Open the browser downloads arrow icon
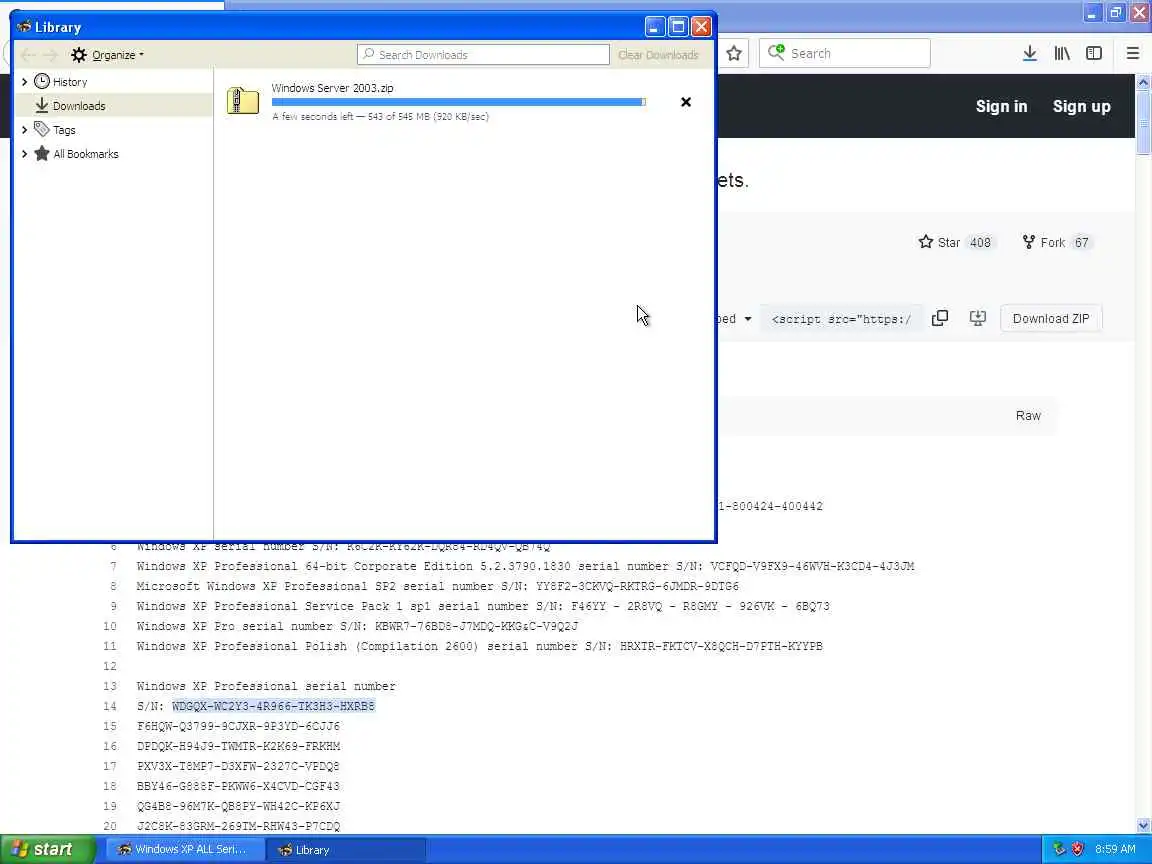Image resolution: width=1152 pixels, height=864 pixels. (1030, 54)
